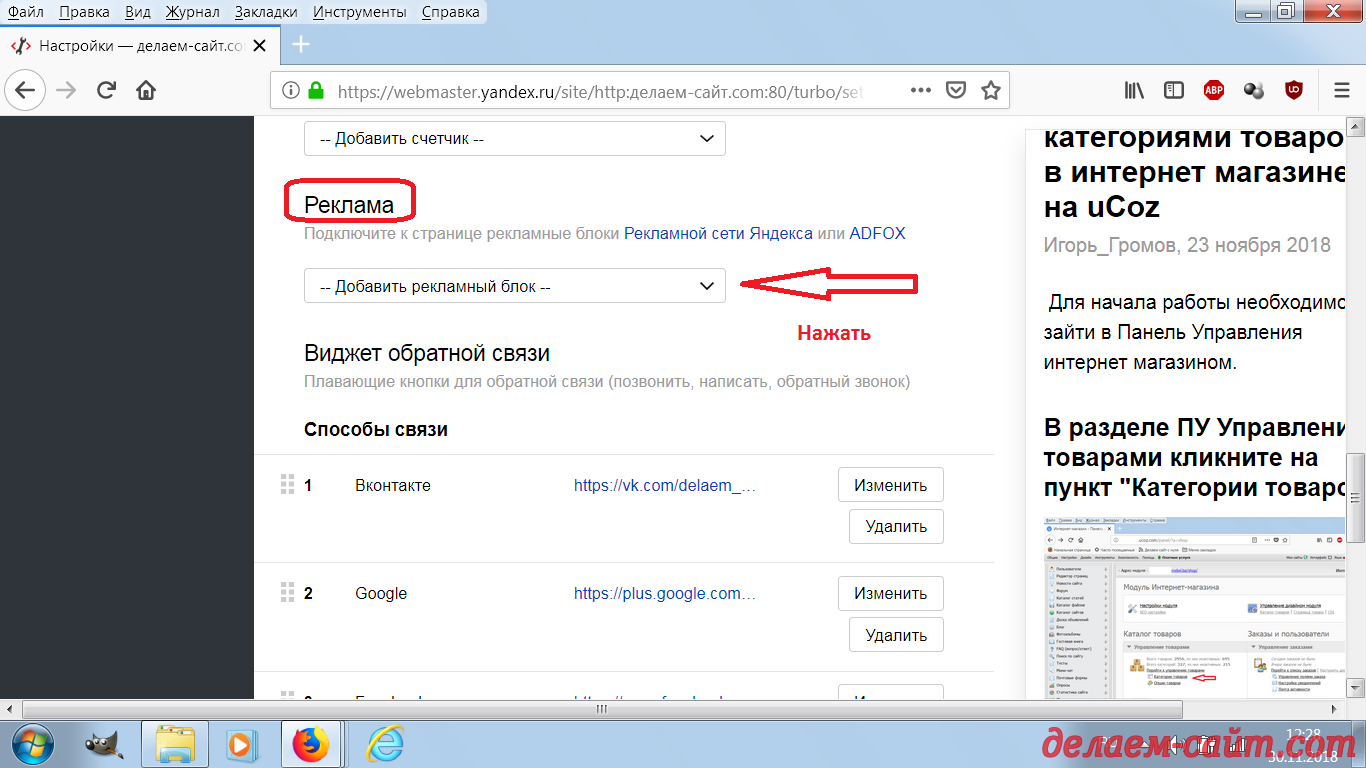Viewport: 1366px width, 768px height.
Task: Click the Виджет обратной связи heading
Action: point(427,353)
